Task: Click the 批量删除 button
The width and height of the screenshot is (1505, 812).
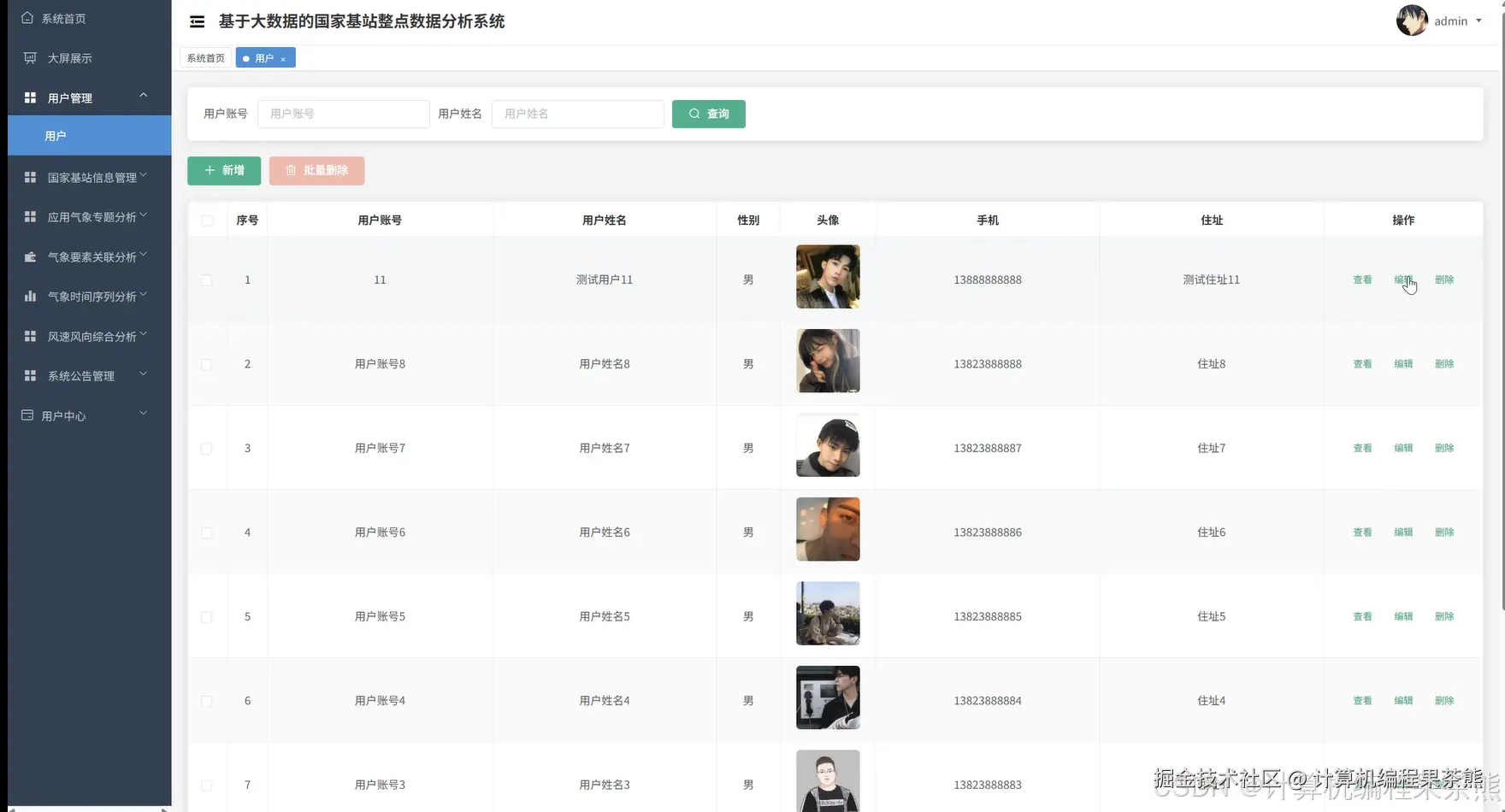Action: pos(316,170)
